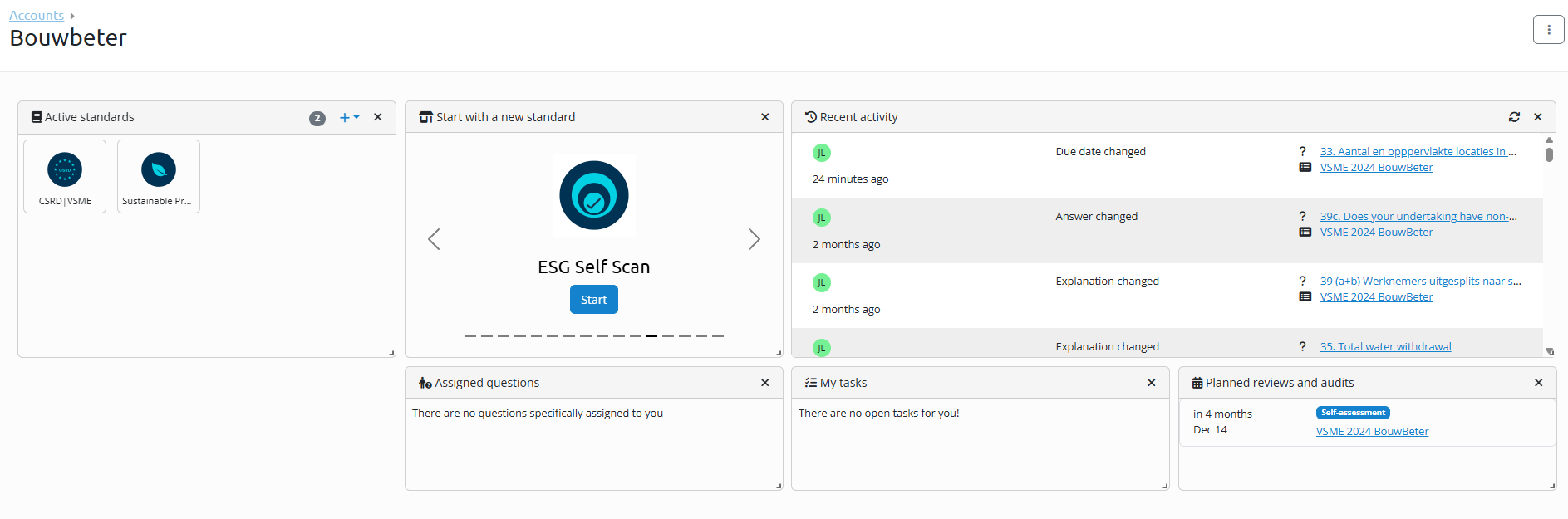
Task: Open question 33. Aantal en opppervlakte locaties
Action: [x=1418, y=151]
